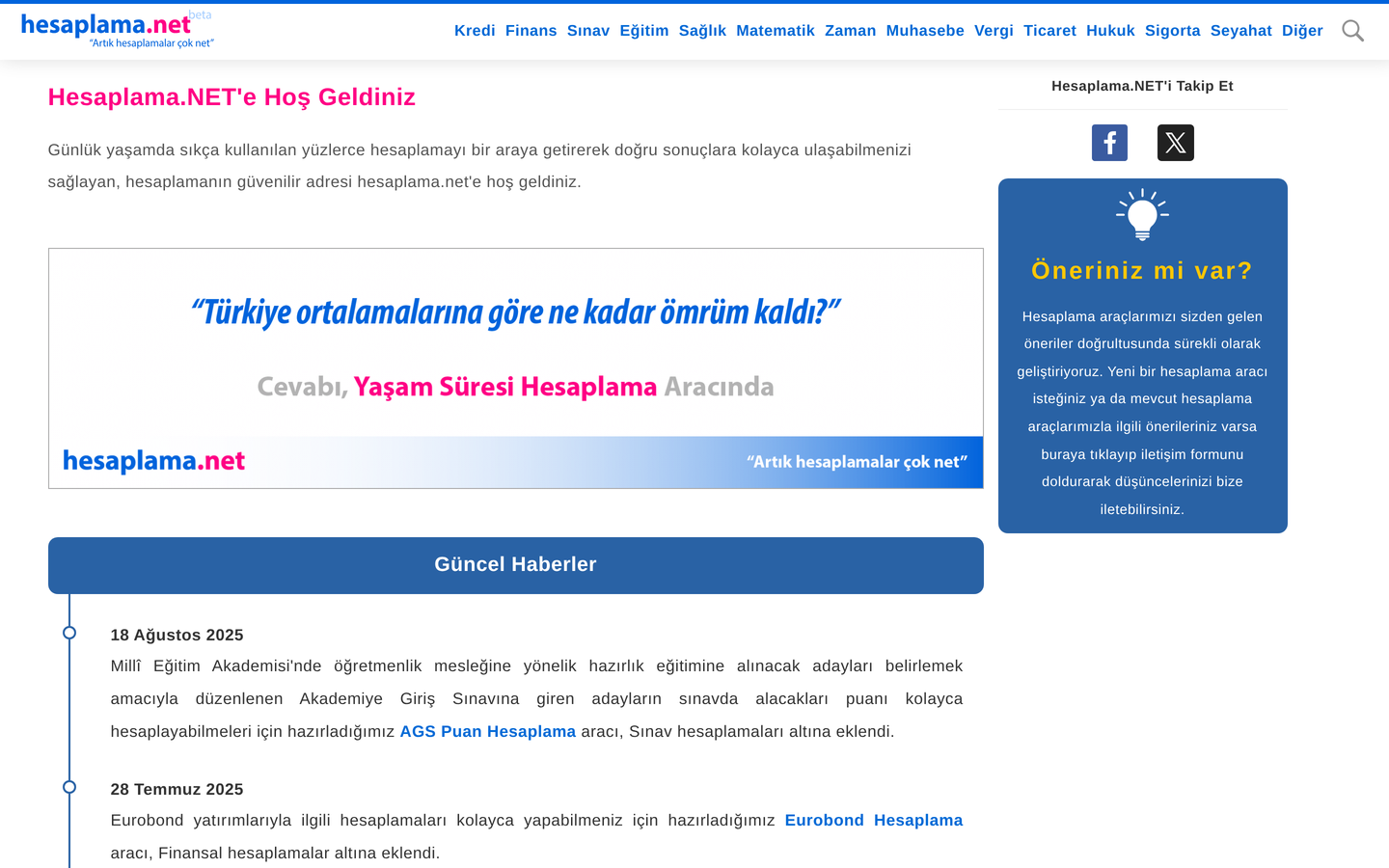Open the Finans menu

point(531,31)
